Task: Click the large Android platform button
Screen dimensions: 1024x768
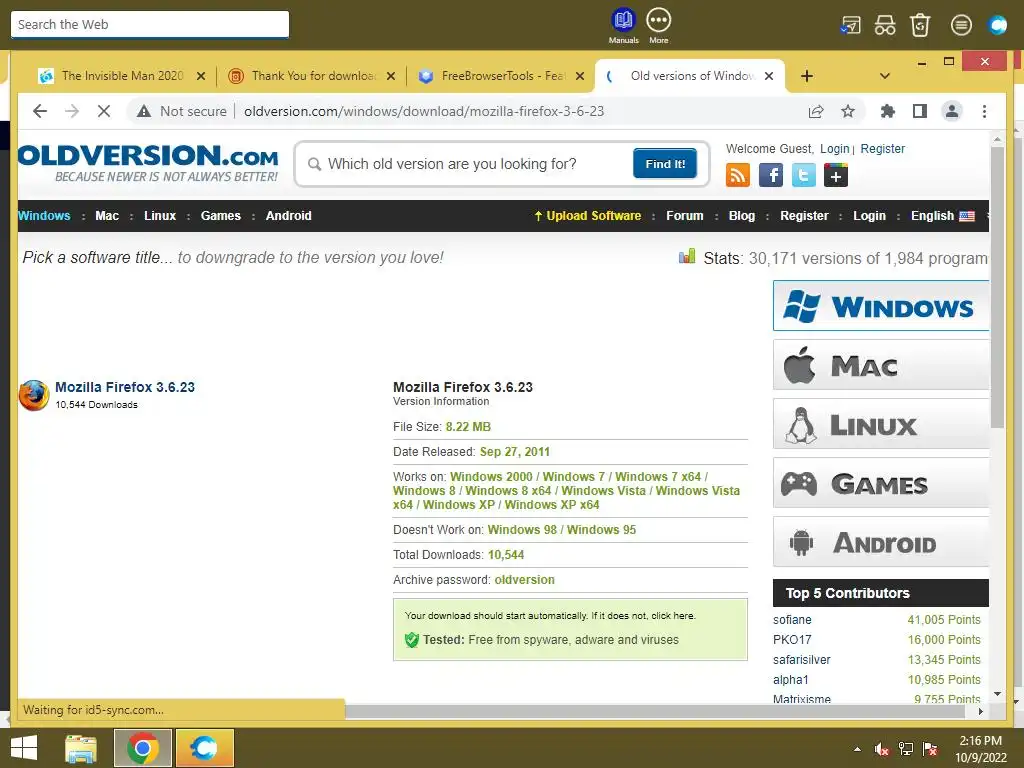Action: click(881, 542)
